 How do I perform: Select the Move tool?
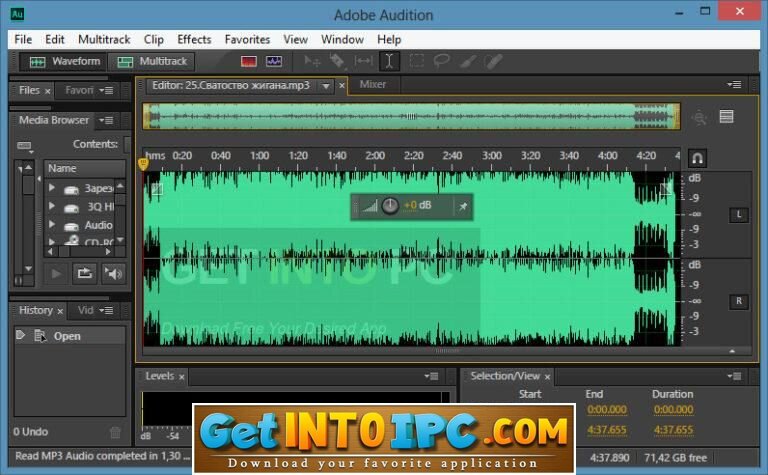coord(312,62)
